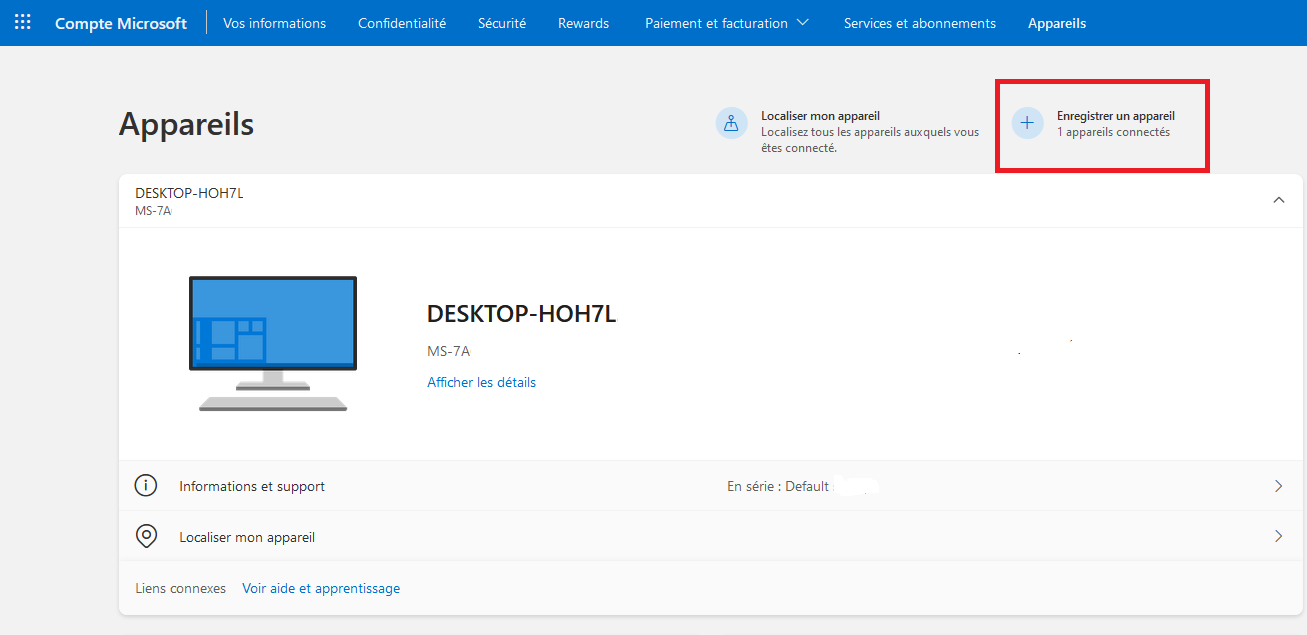This screenshot has height=635, width=1307.
Task: Click Afficher les détails link
Action: click(x=481, y=382)
